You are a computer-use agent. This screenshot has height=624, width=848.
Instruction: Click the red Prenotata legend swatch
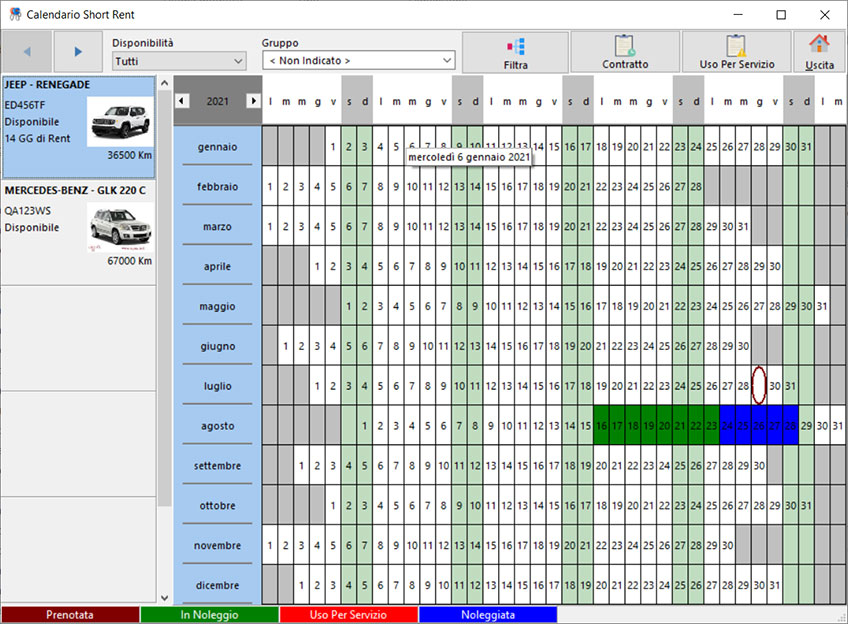(70, 615)
